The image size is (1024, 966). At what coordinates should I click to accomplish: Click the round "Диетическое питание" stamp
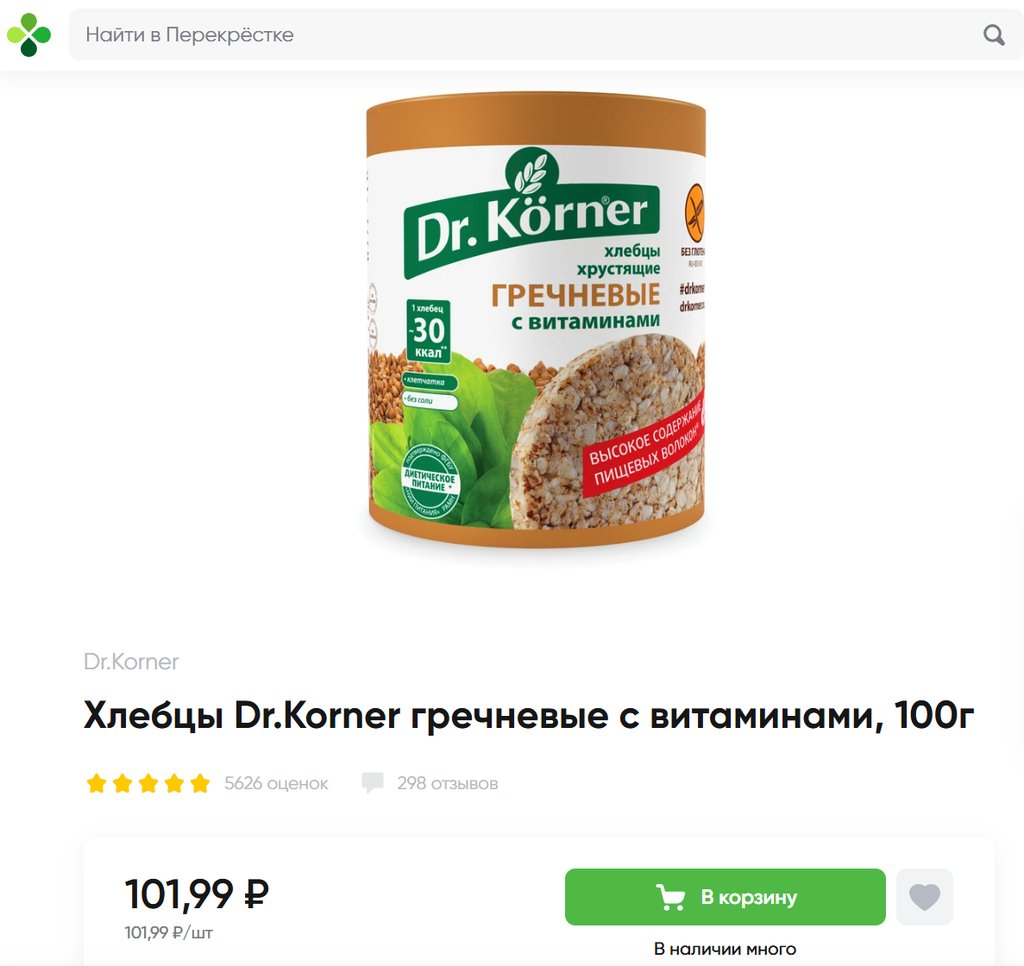point(429,482)
